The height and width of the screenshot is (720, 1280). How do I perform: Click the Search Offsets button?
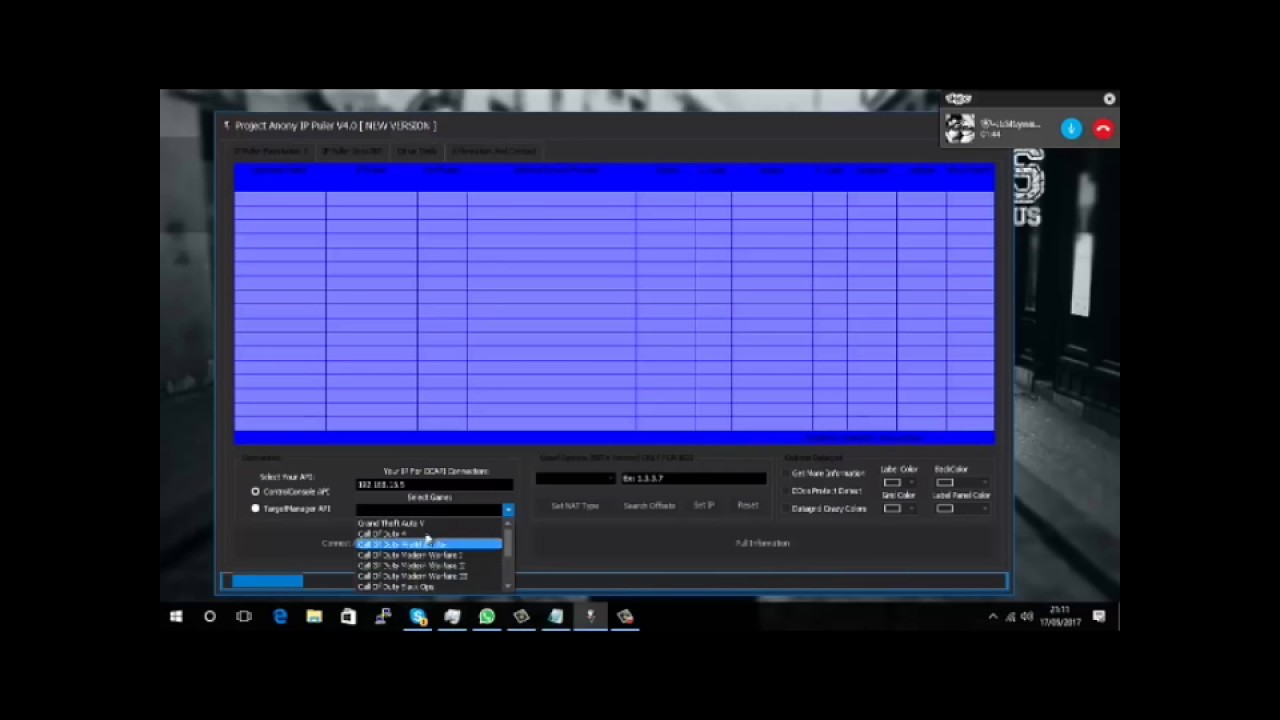point(649,506)
